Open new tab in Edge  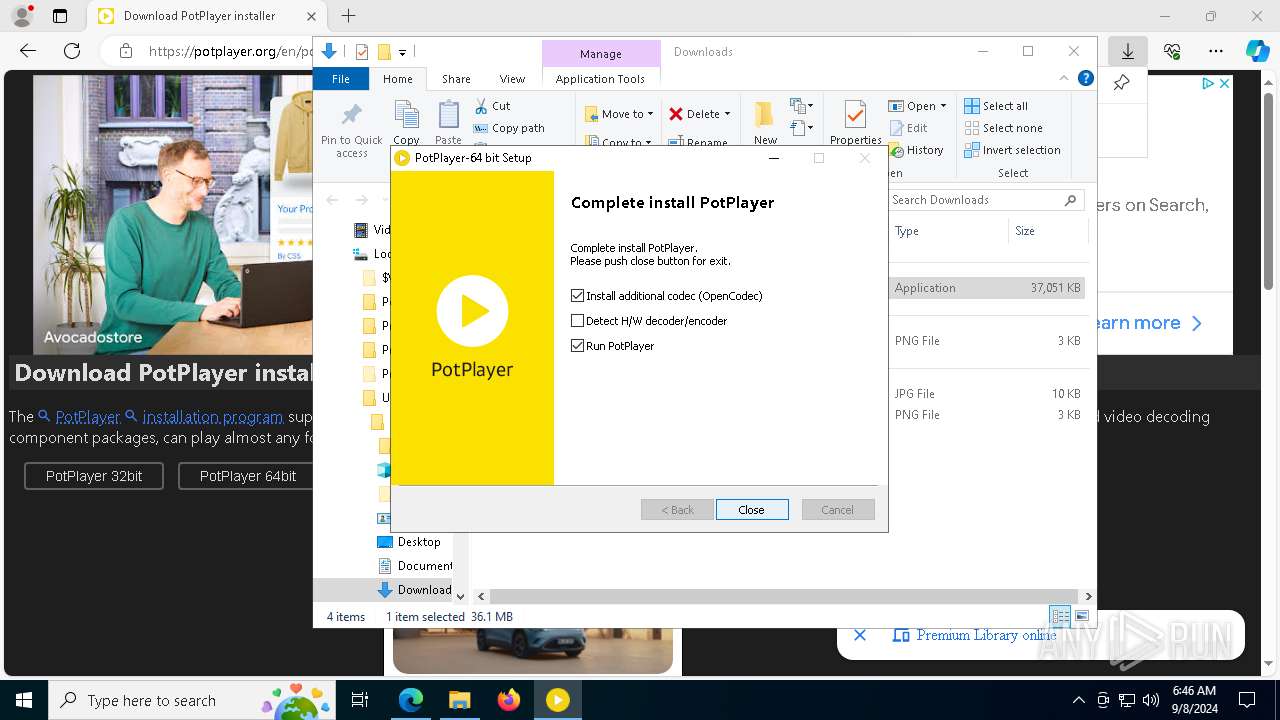(x=348, y=16)
